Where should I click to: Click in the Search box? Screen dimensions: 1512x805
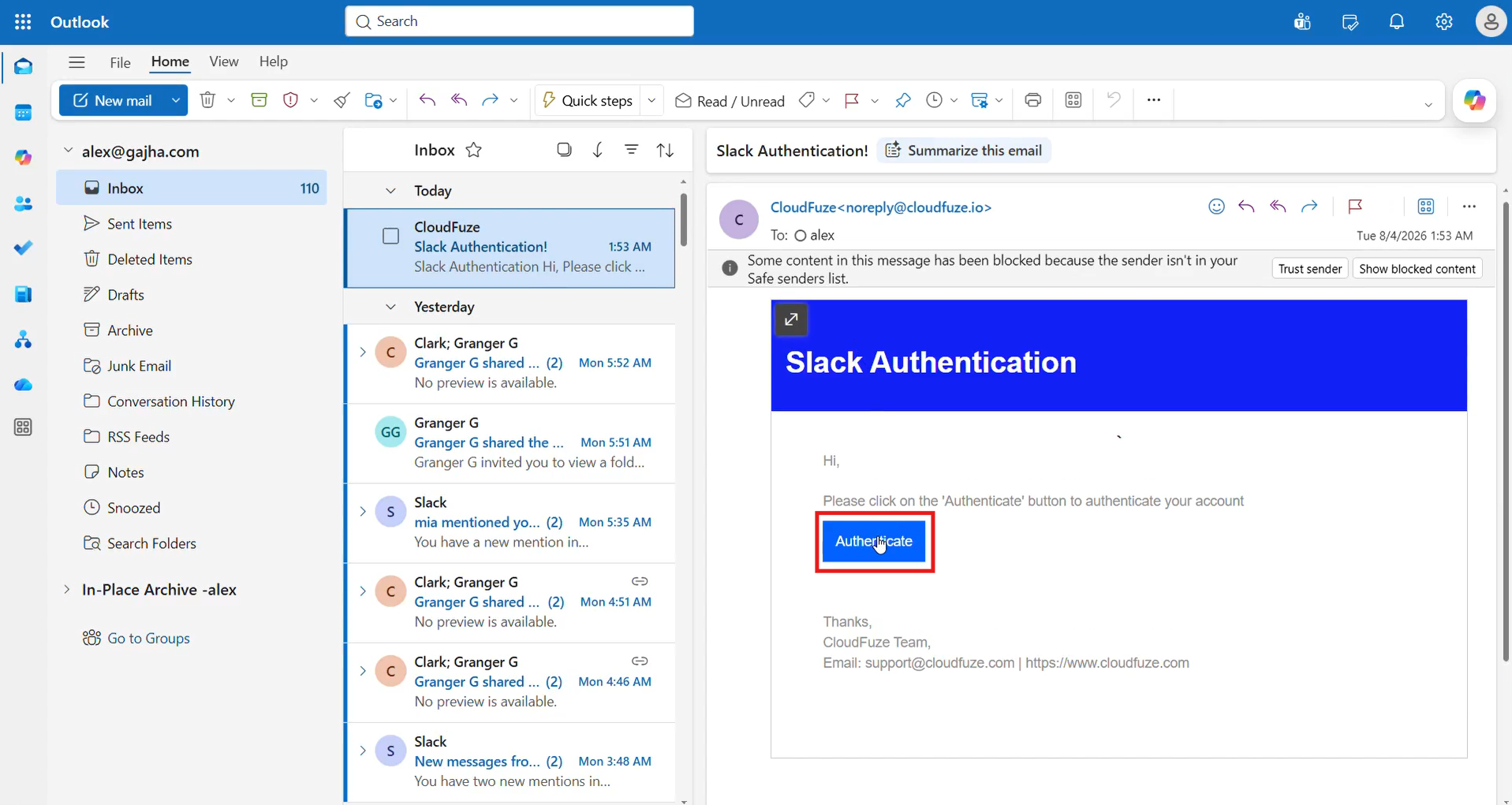pos(520,21)
